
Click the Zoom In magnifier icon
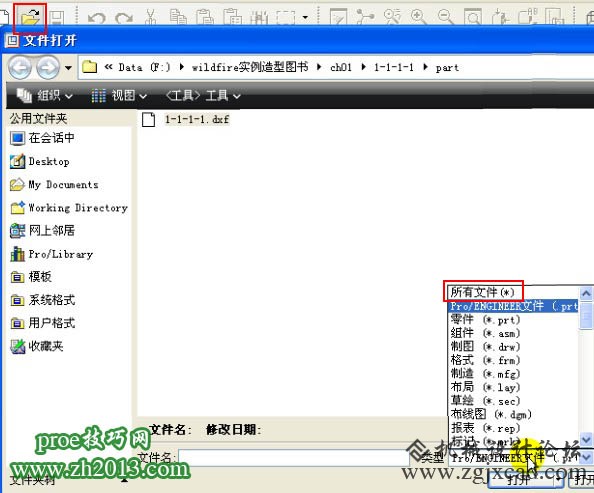(x=419, y=17)
